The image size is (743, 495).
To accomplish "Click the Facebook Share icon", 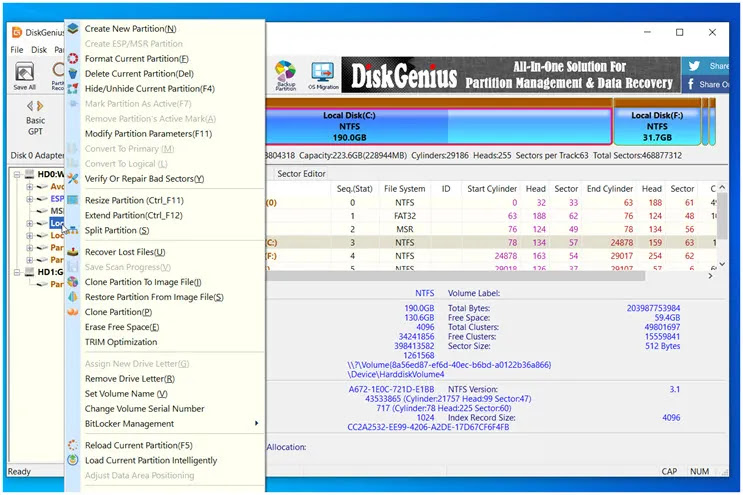I will click(x=691, y=84).
